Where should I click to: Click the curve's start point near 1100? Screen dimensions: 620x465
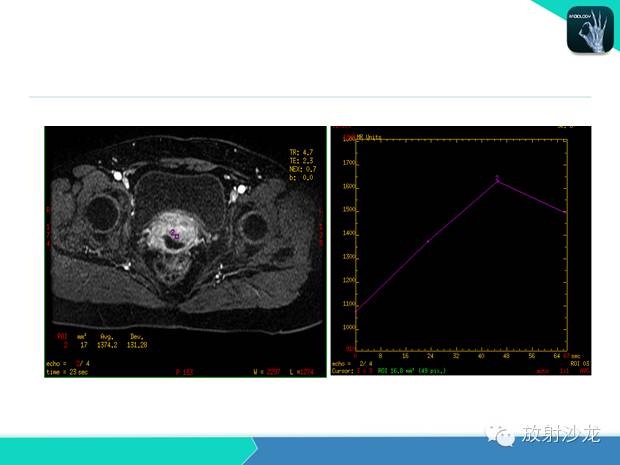pos(356,311)
